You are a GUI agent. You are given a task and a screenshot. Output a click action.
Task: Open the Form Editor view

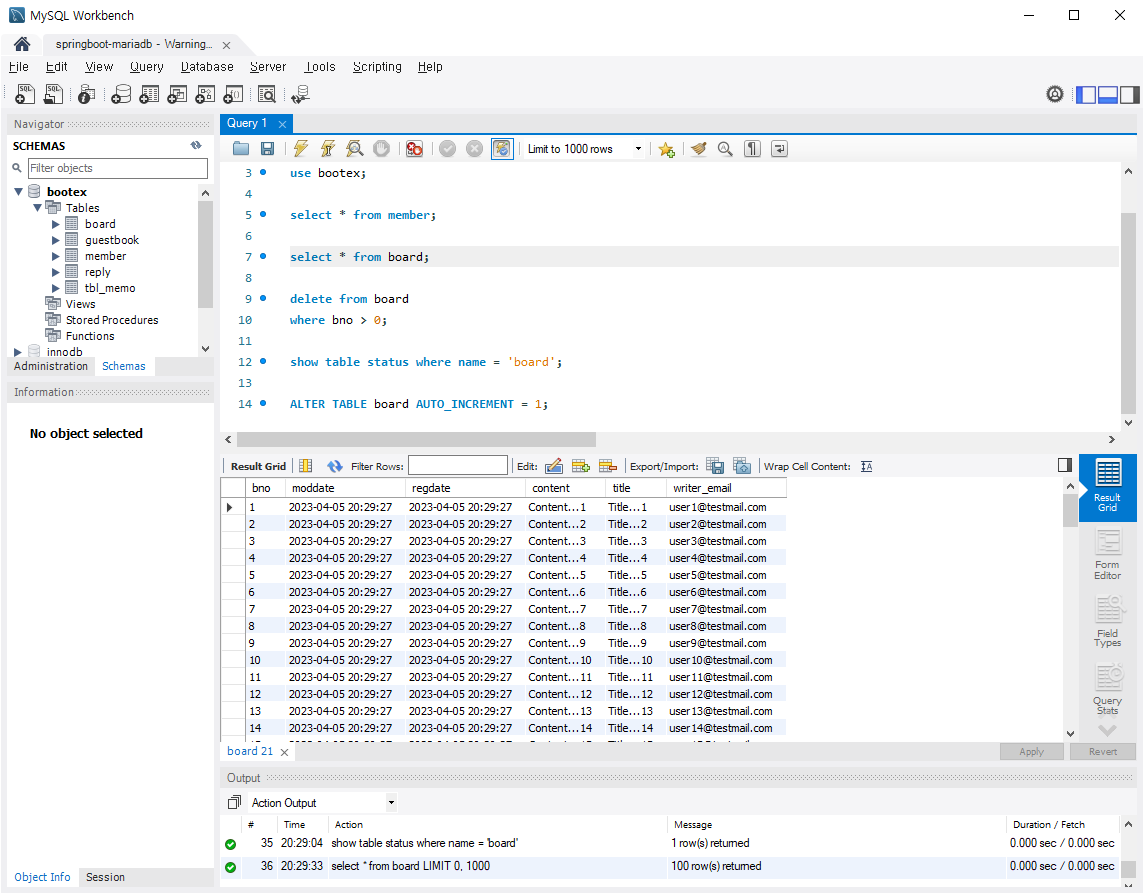click(x=1108, y=555)
